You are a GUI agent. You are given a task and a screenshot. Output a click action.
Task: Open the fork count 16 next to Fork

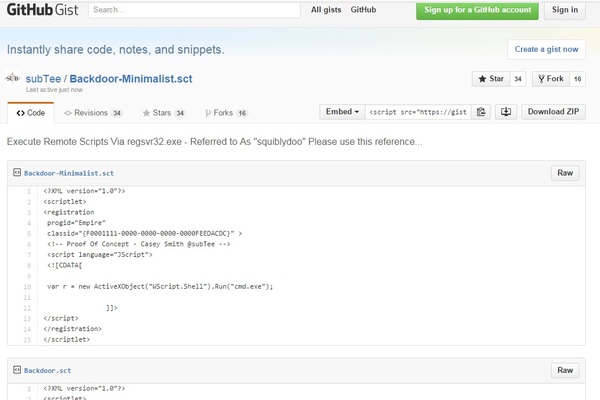pos(577,79)
